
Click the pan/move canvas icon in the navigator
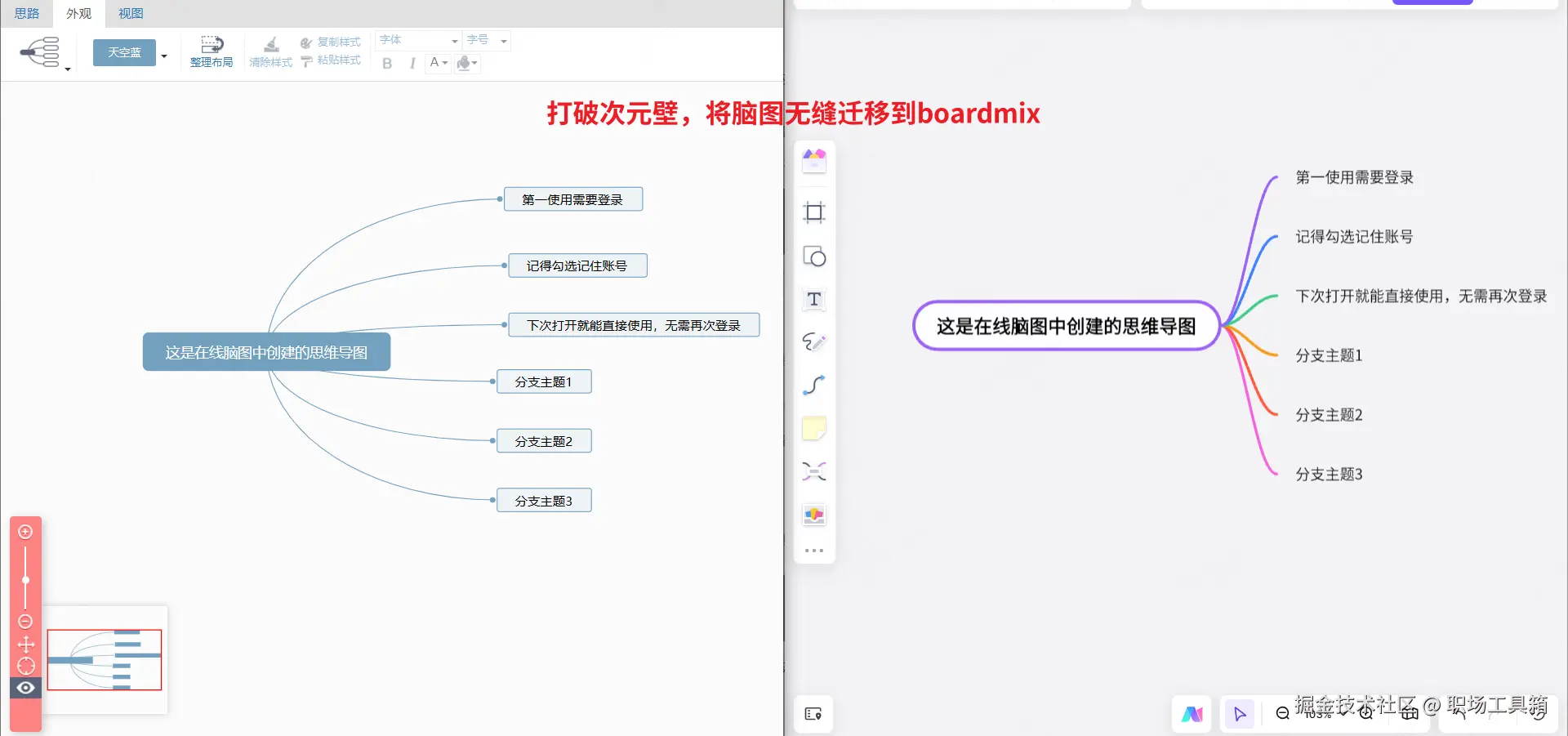click(x=25, y=644)
